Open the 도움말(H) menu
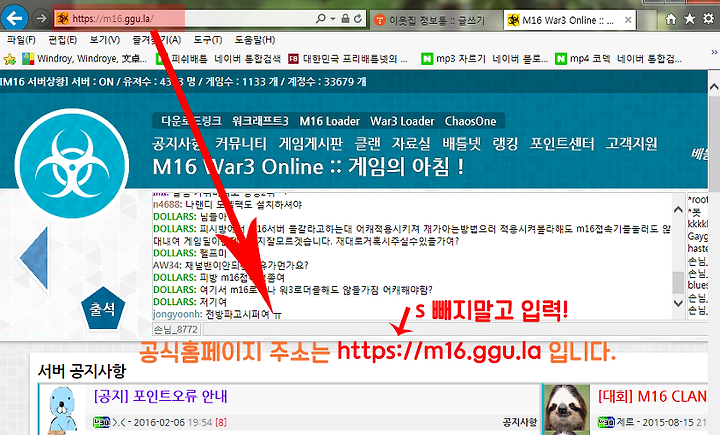Image resolution: width=720 pixels, height=435 pixels. tap(255, 40)
